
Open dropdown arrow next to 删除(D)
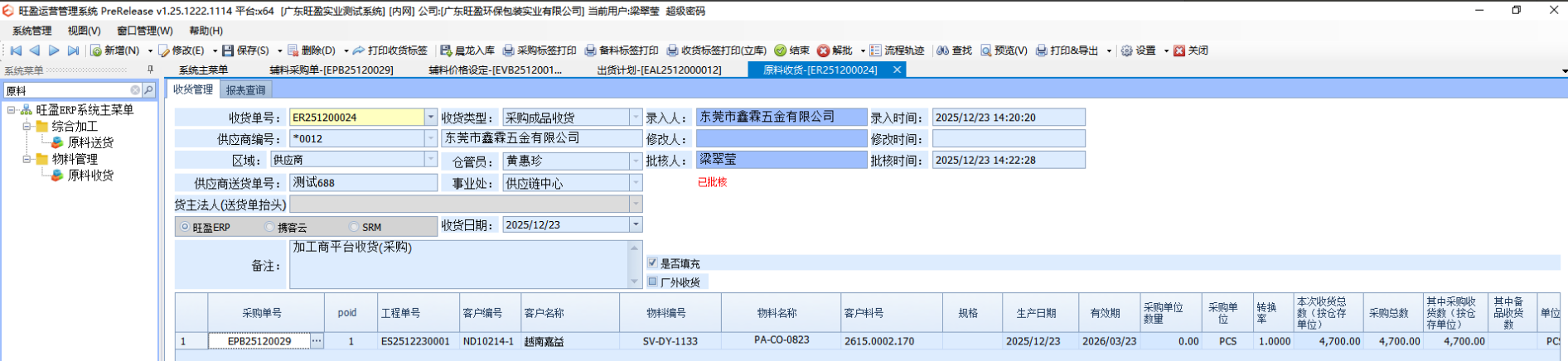coord(346,51)
